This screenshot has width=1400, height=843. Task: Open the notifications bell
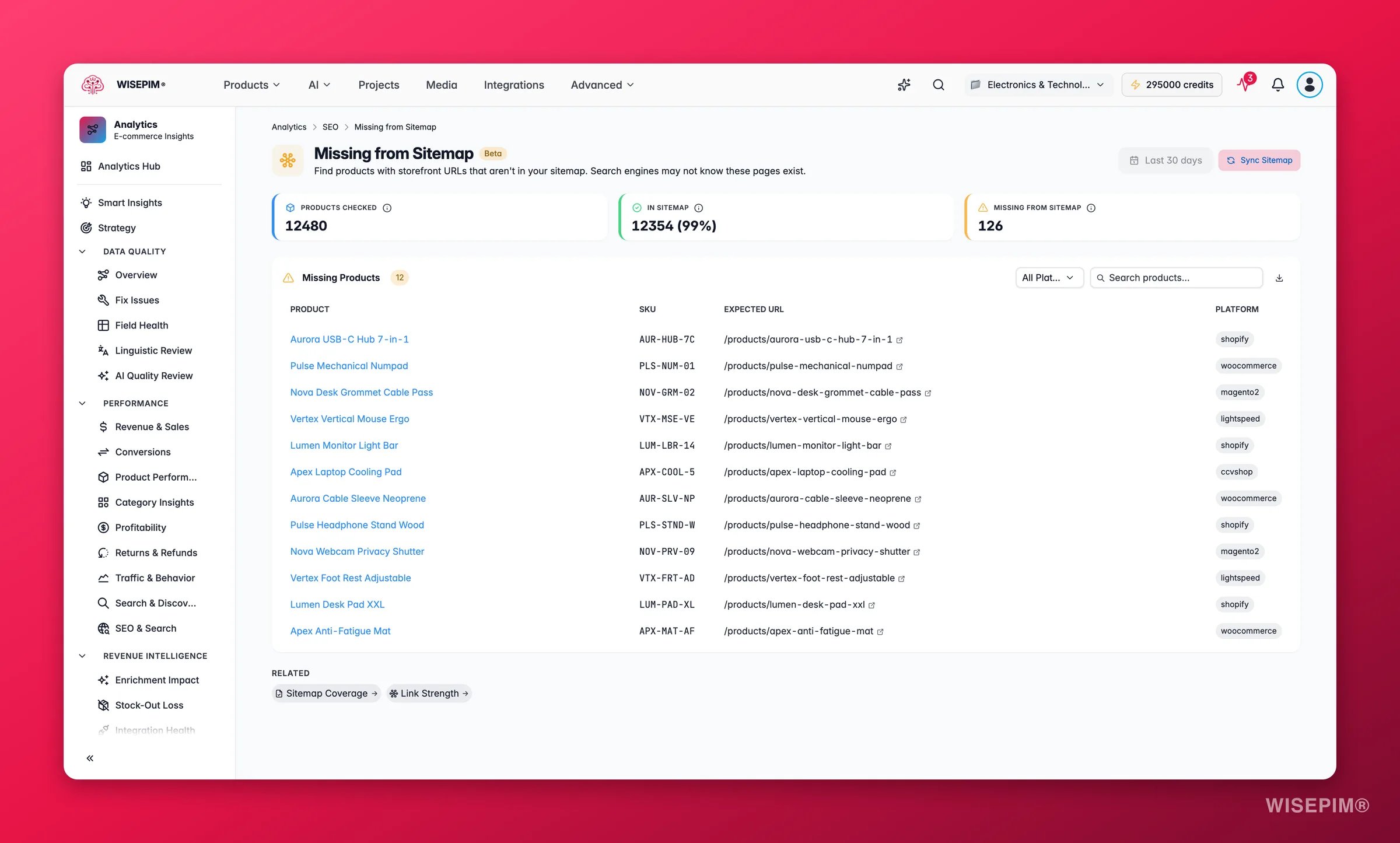pyautogui.click(x=1278, y=85)
